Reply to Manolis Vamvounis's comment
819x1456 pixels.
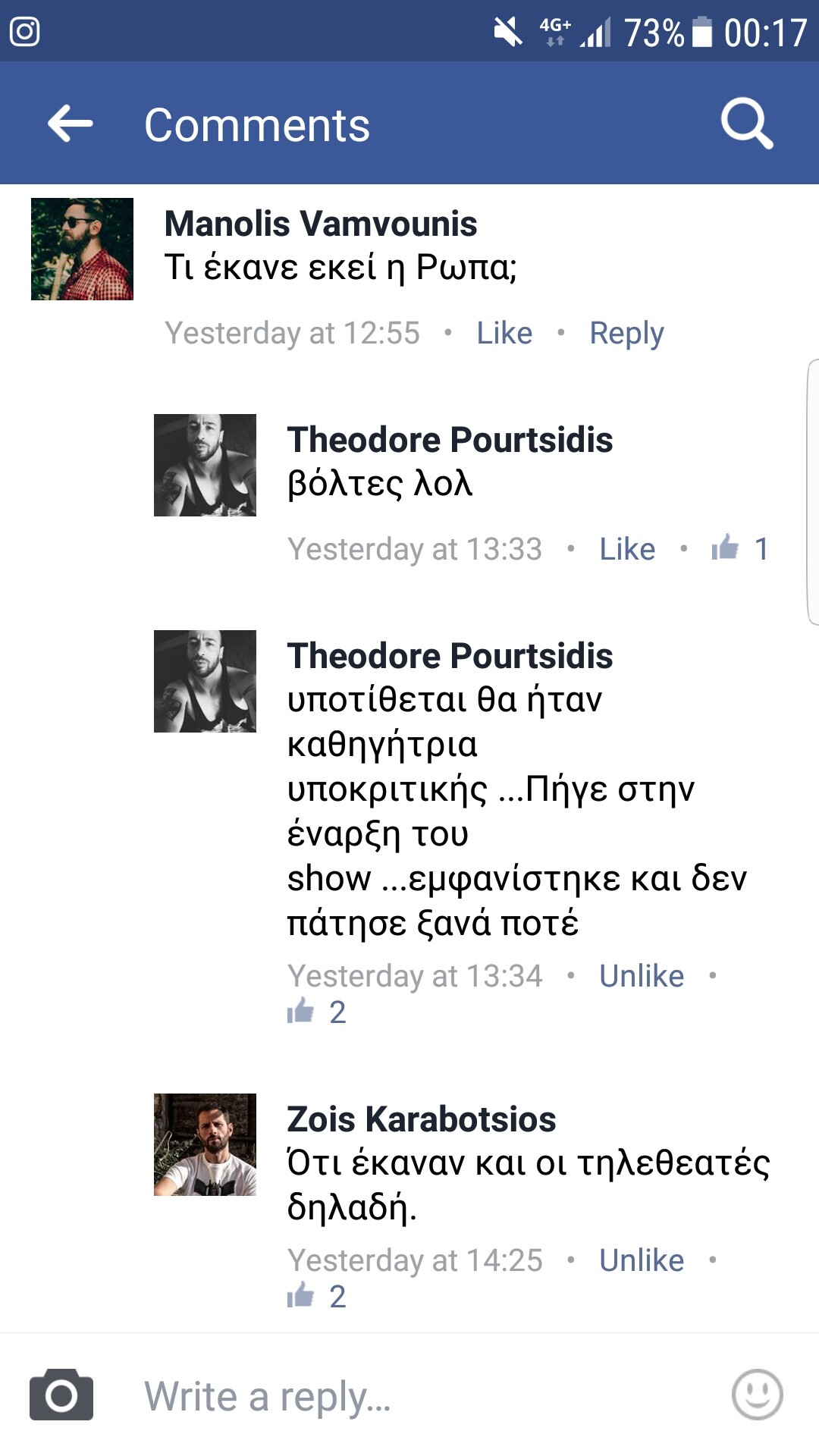626,334
